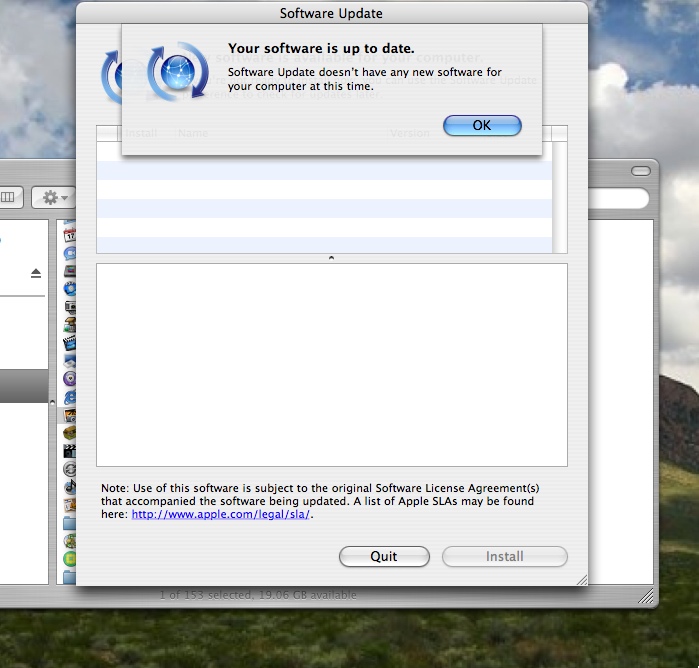Open the gear Action menu in Finder toolbar
Viewport: 699px width, 668px height.
54,197
